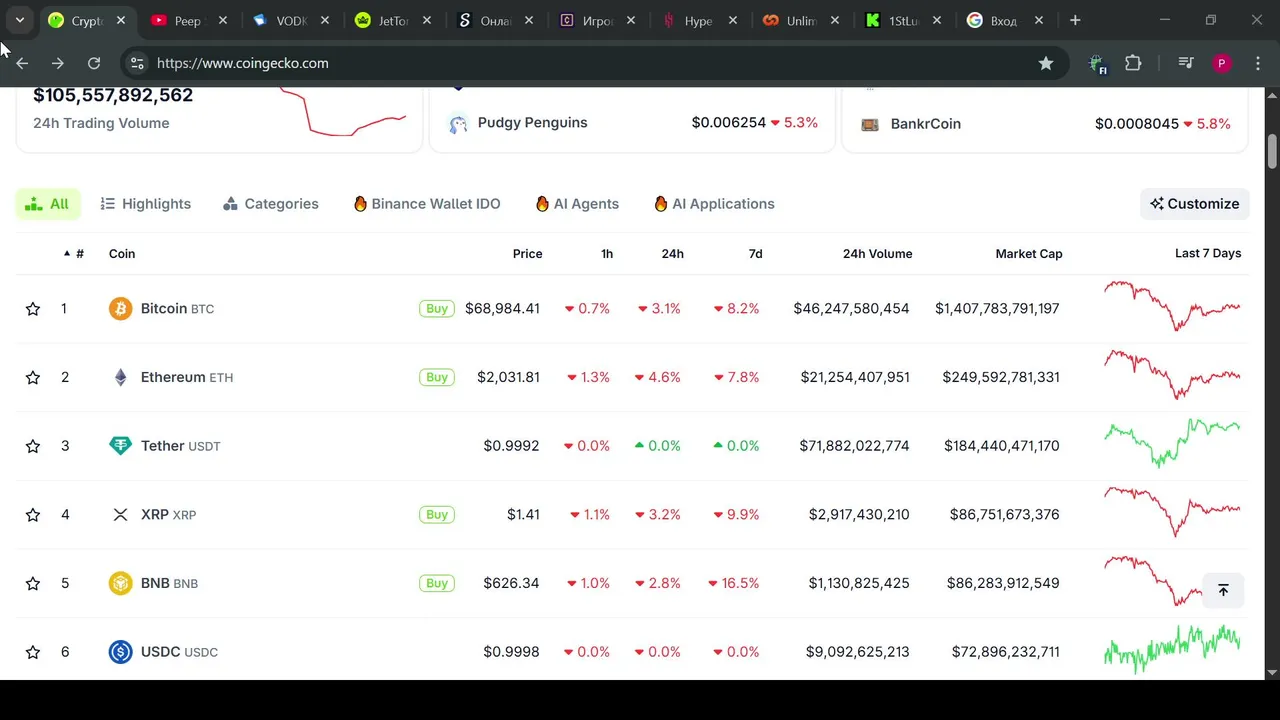The width and height of the screenshot is (1280, 720).
Task: Select the All filter tab
Action: tap(48, 204)
